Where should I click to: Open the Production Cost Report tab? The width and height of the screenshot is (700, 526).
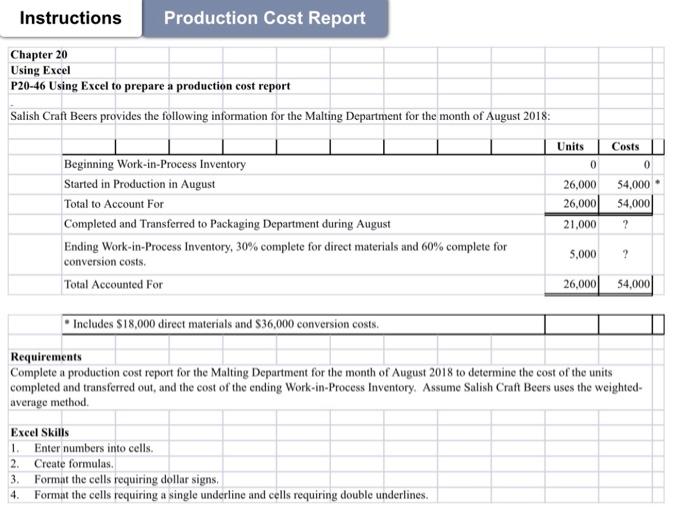[x=265, y=18]
